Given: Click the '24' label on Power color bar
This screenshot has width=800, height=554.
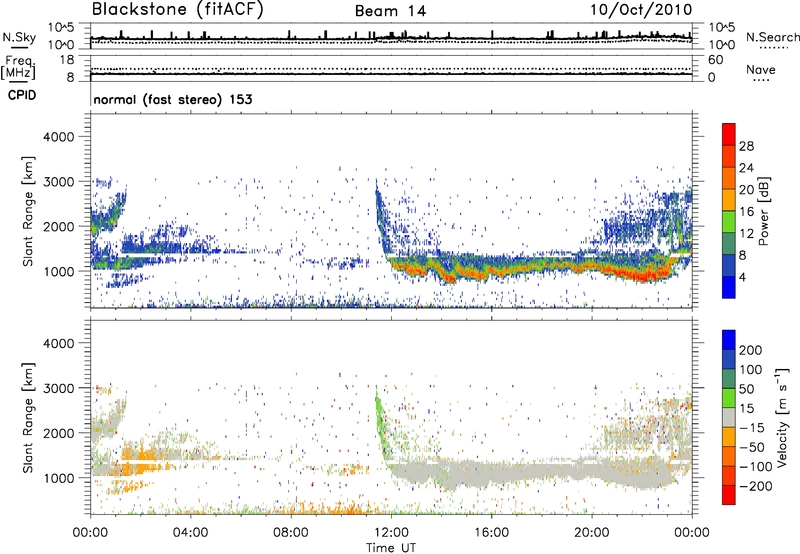Looking at the screenshot, I should pos(746,168).
